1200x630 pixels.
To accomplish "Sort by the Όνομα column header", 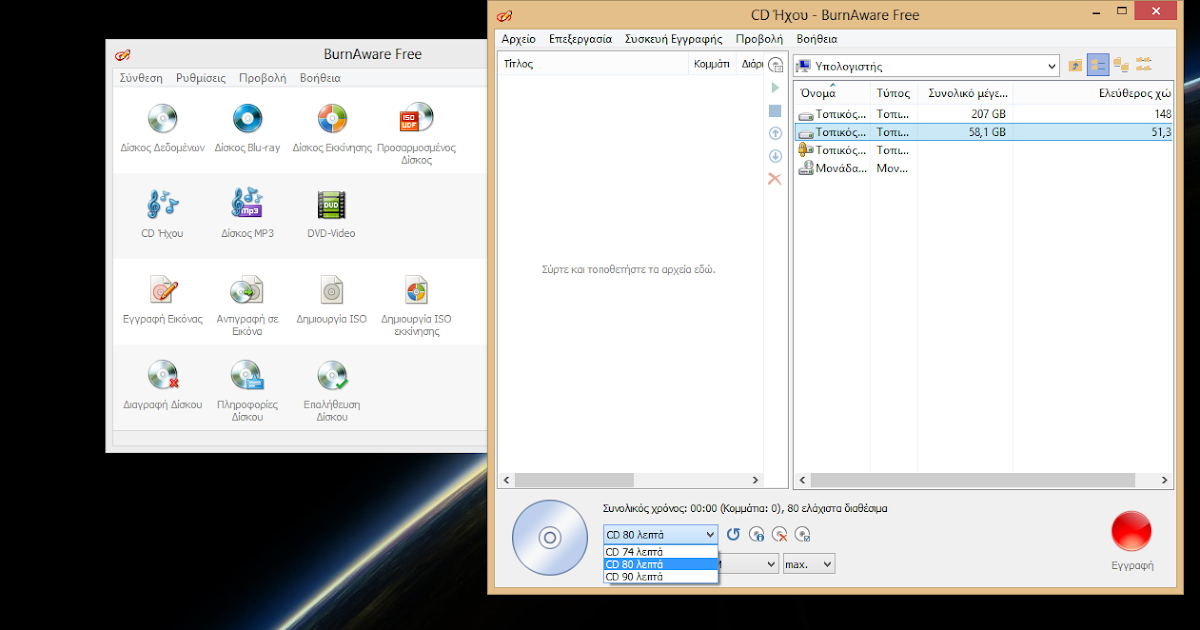I will (x=832, y=92).
